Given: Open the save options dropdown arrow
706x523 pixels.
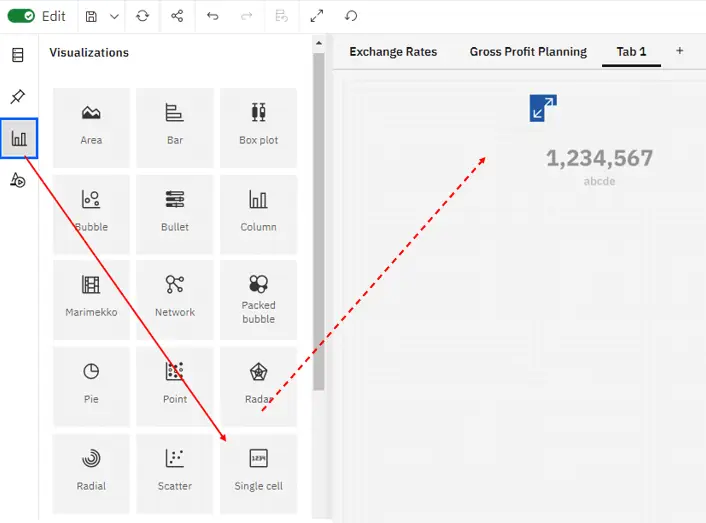Looking at the screenshot, I should click(x=114, y=17).
